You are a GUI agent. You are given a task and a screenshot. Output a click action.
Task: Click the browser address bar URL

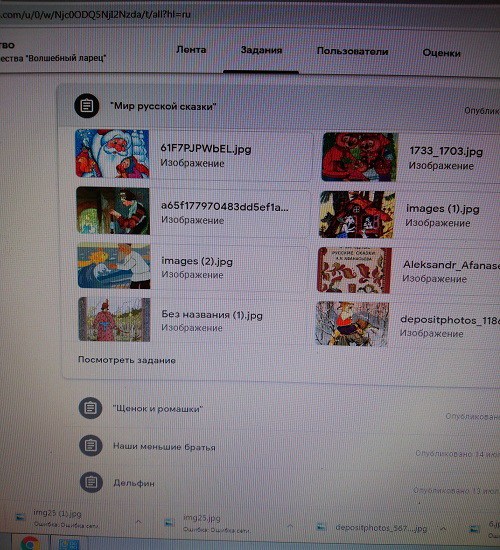coord(95,14)
